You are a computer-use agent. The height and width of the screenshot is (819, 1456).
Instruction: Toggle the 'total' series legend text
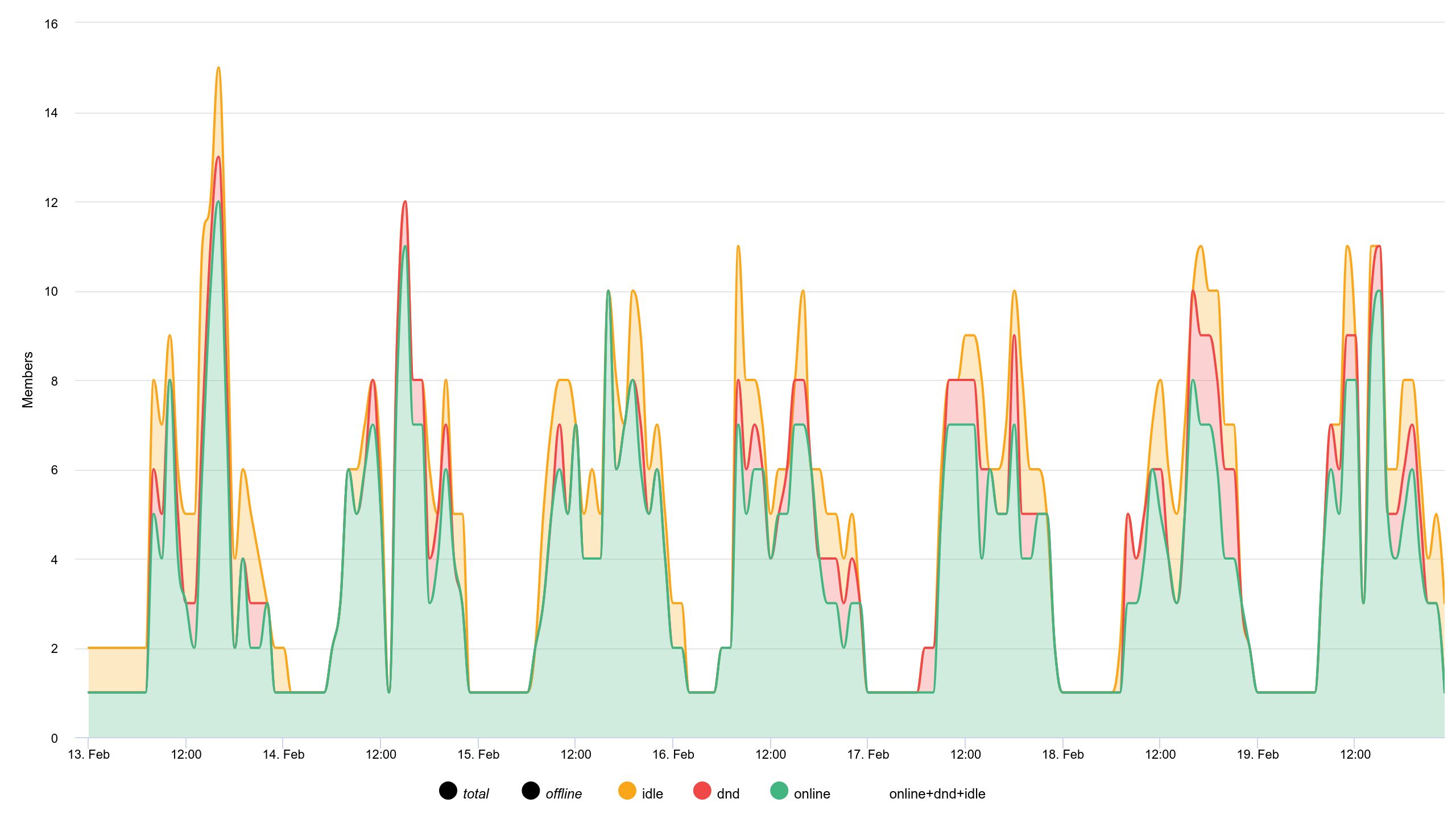pos(475,794)
